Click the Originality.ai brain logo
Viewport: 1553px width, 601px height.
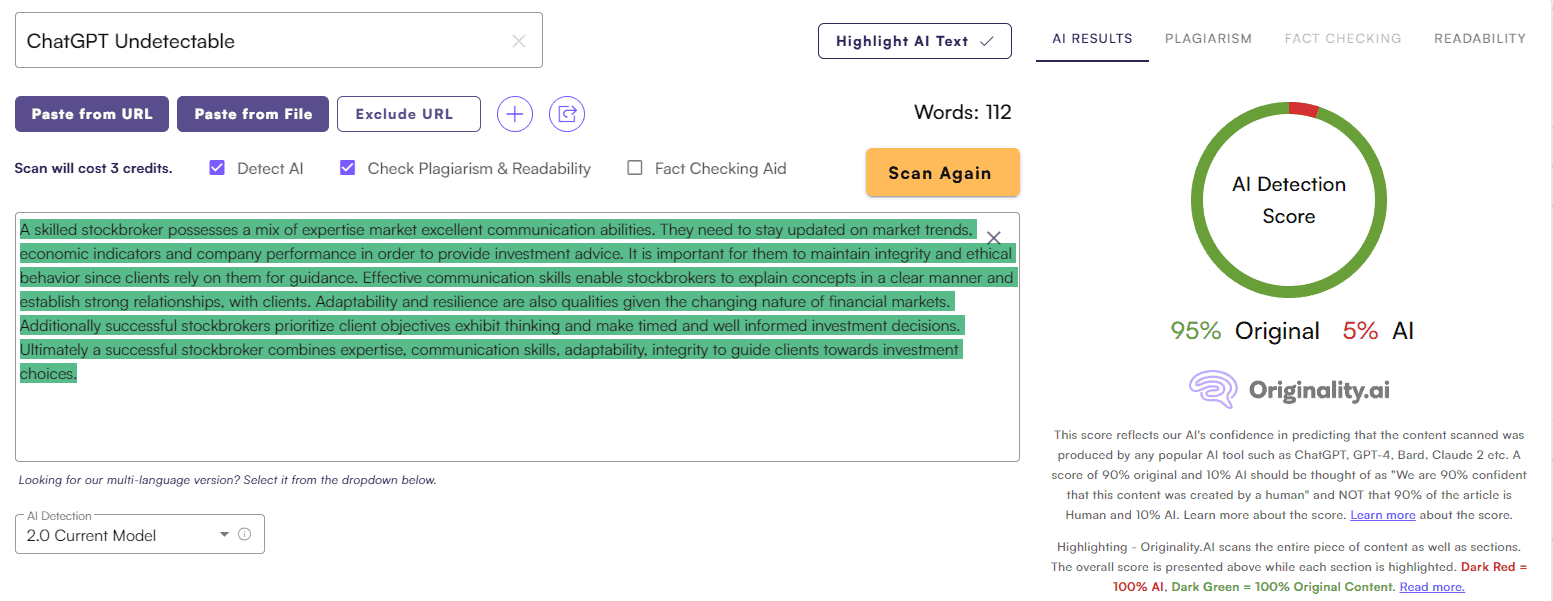point(1215,390)
